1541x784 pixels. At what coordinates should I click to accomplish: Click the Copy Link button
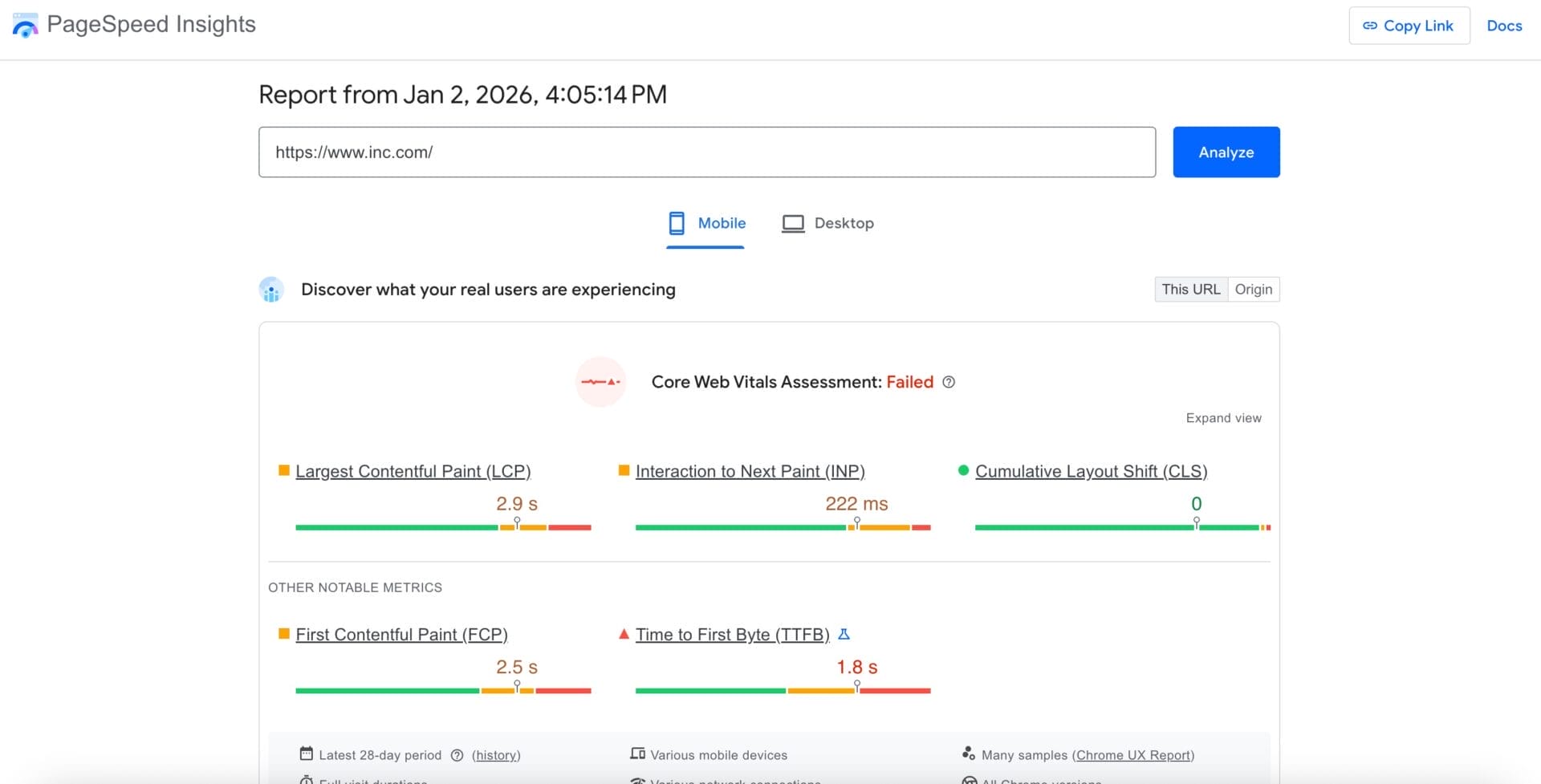[x=1409, y=26]
